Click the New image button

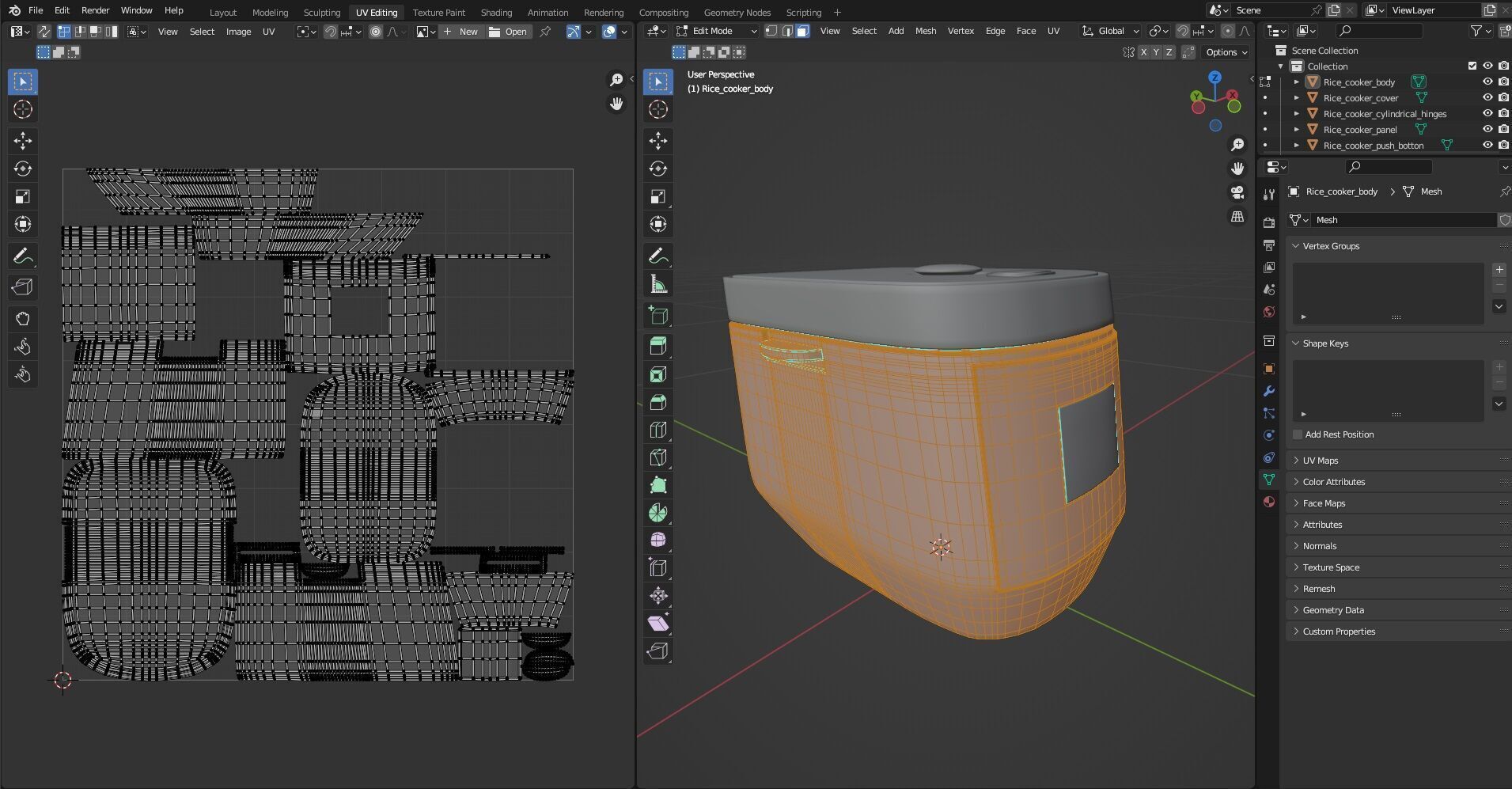pos(460,32)
